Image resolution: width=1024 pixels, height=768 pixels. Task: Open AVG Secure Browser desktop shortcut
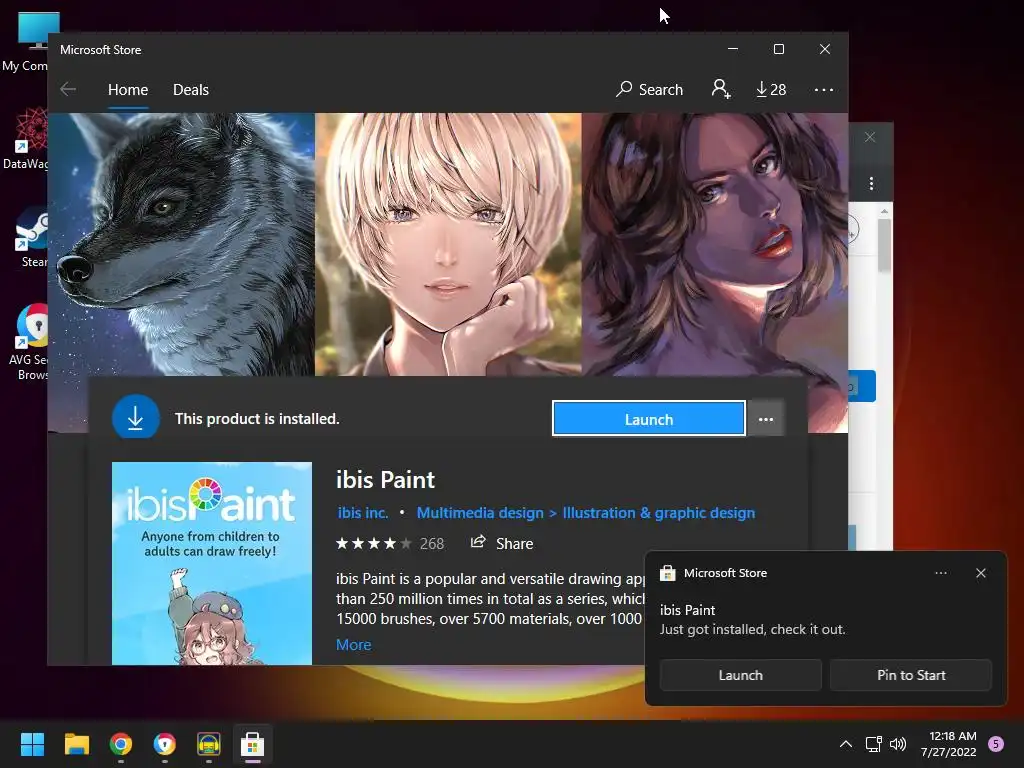pyautogui.click(x=27, y=342)
